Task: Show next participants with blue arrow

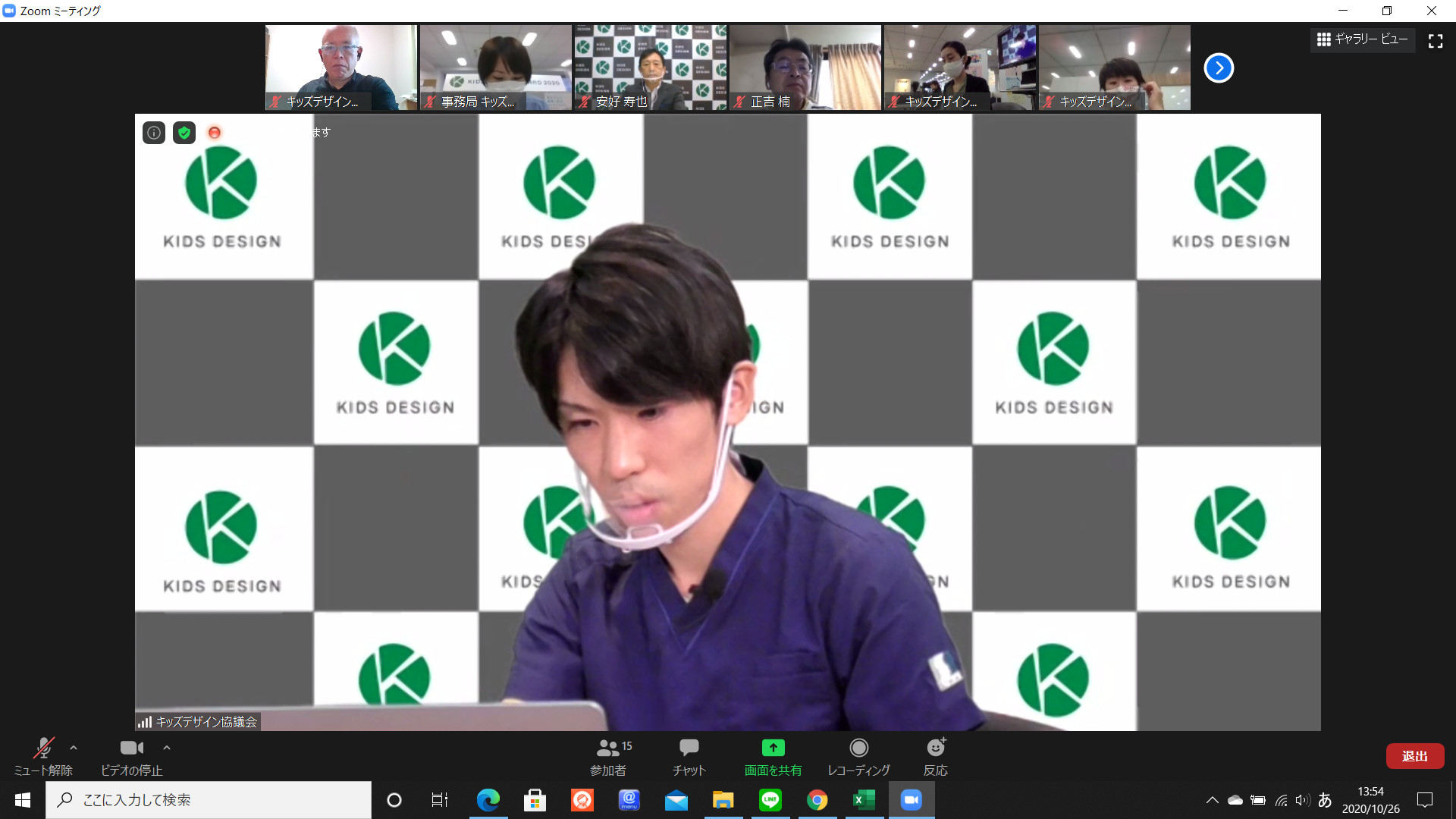Action: (1219, 68)
